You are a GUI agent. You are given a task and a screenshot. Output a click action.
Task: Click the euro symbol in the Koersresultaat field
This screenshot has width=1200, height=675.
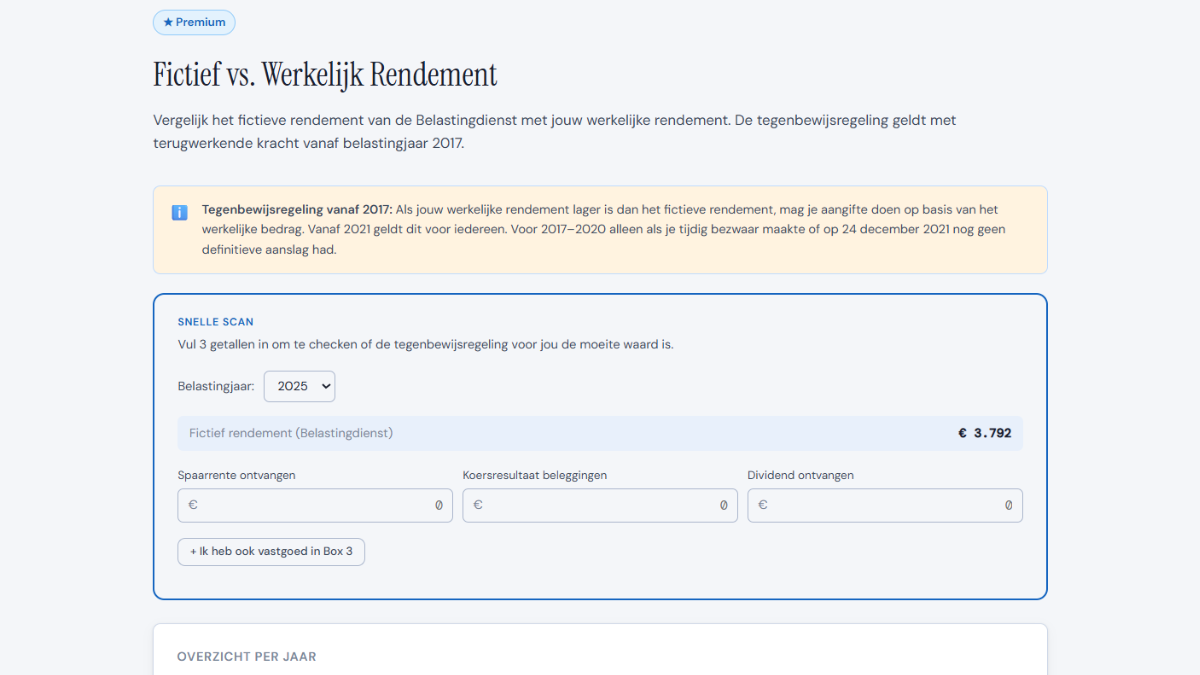click(x=477, y=505)
